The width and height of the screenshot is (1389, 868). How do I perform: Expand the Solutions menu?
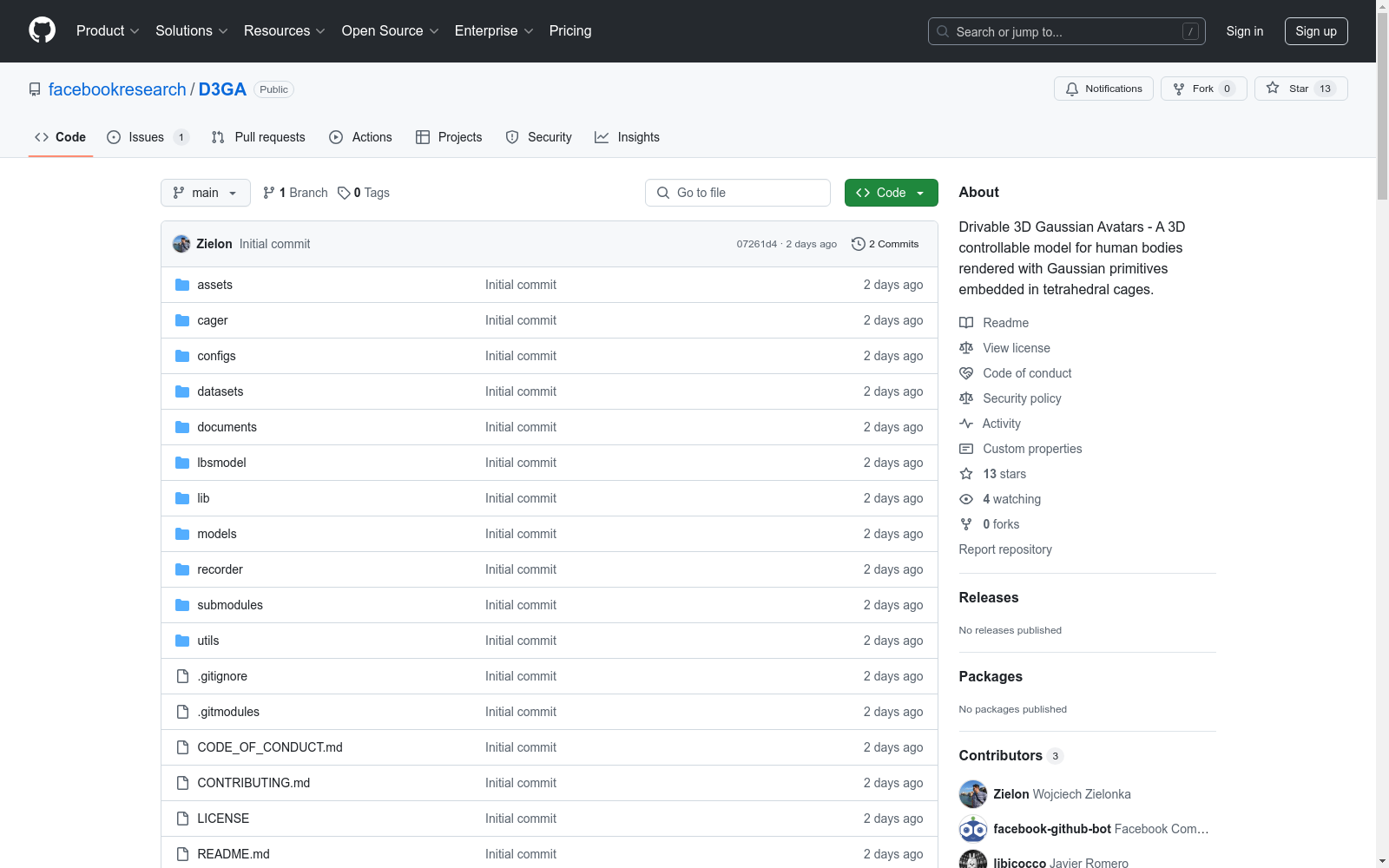point(192,30)
